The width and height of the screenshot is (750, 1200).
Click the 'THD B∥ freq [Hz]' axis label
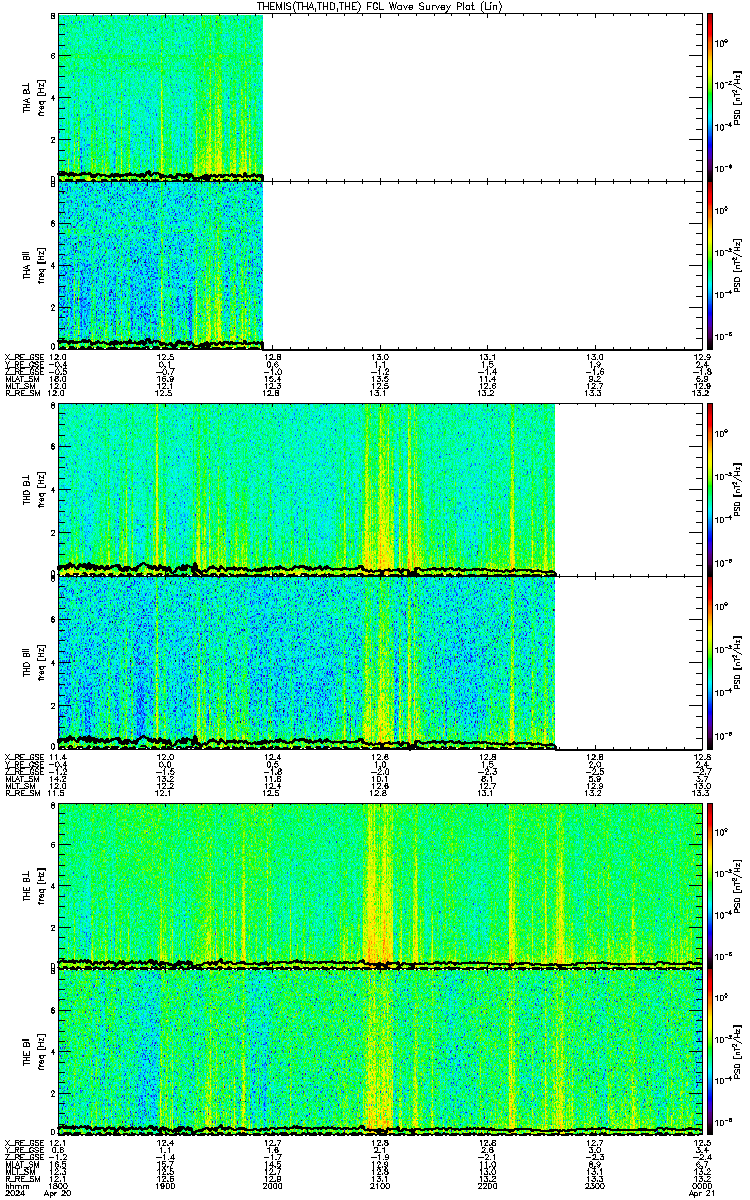pyautogui.click(x=33, y=662)
